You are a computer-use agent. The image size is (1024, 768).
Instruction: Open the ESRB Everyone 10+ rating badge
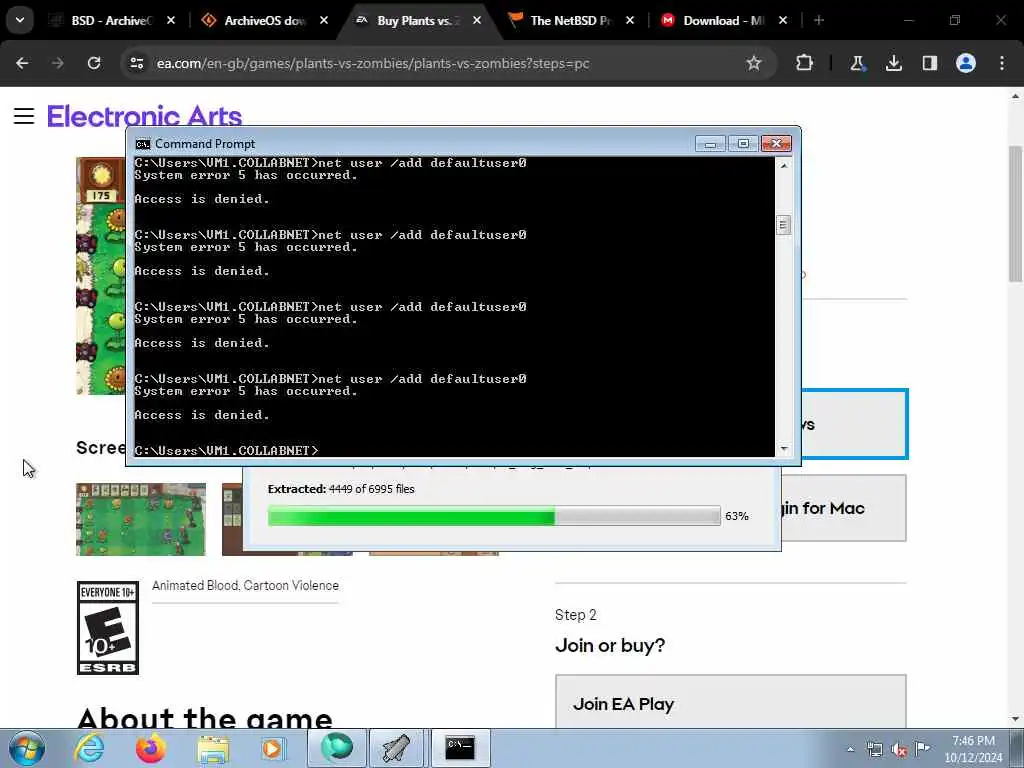(x=108, y=628)
